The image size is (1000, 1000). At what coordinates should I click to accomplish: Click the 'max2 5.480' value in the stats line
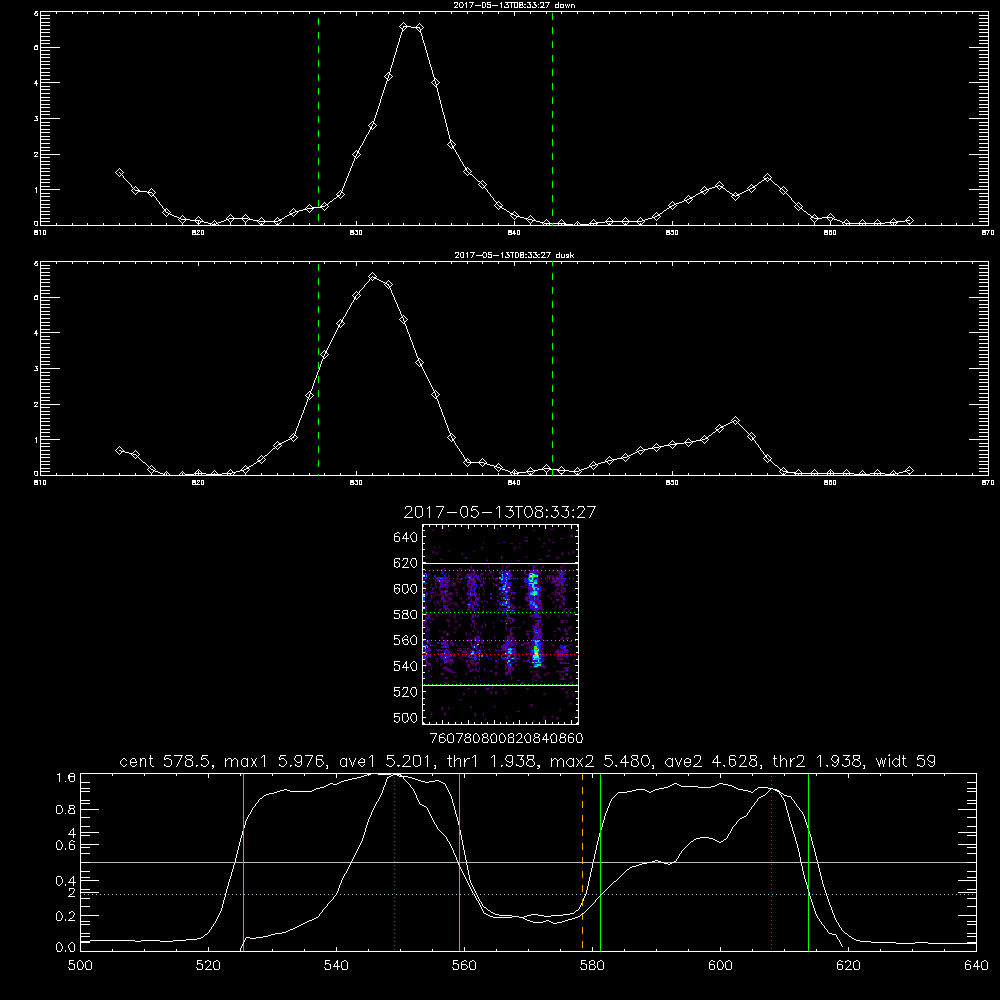tap(603, 761)
